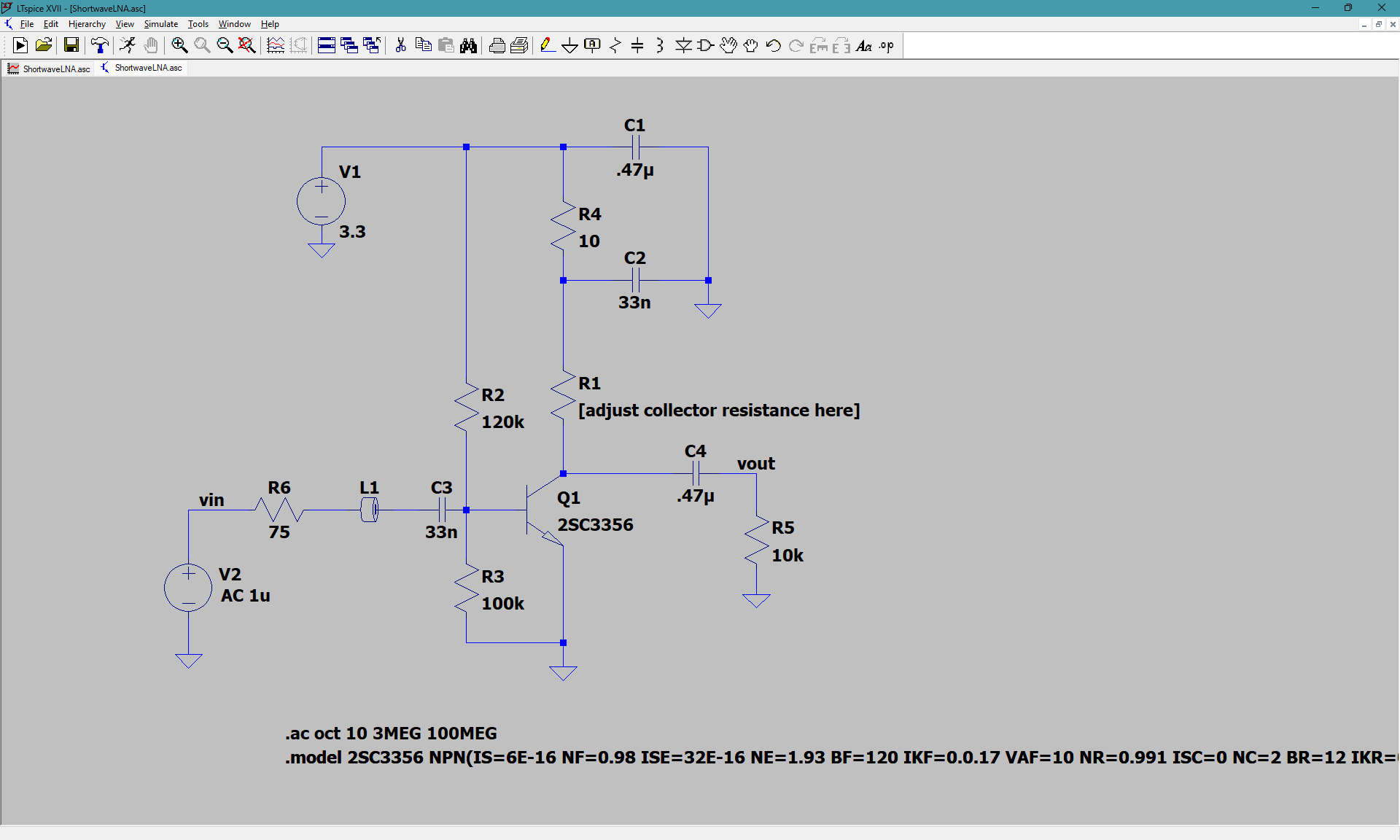
Task: Open the Component gate icon
Action: tap(705, 46)
